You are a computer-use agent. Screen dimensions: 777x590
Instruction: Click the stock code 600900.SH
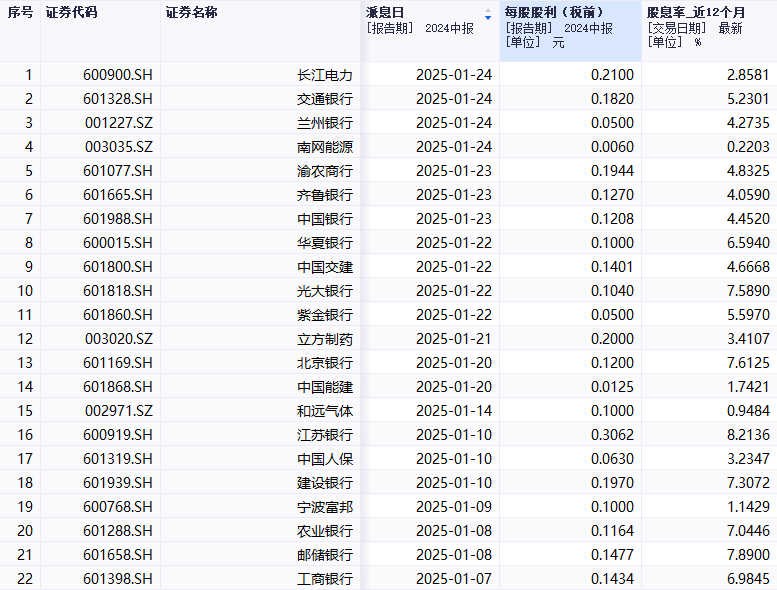tap(118, 75)
